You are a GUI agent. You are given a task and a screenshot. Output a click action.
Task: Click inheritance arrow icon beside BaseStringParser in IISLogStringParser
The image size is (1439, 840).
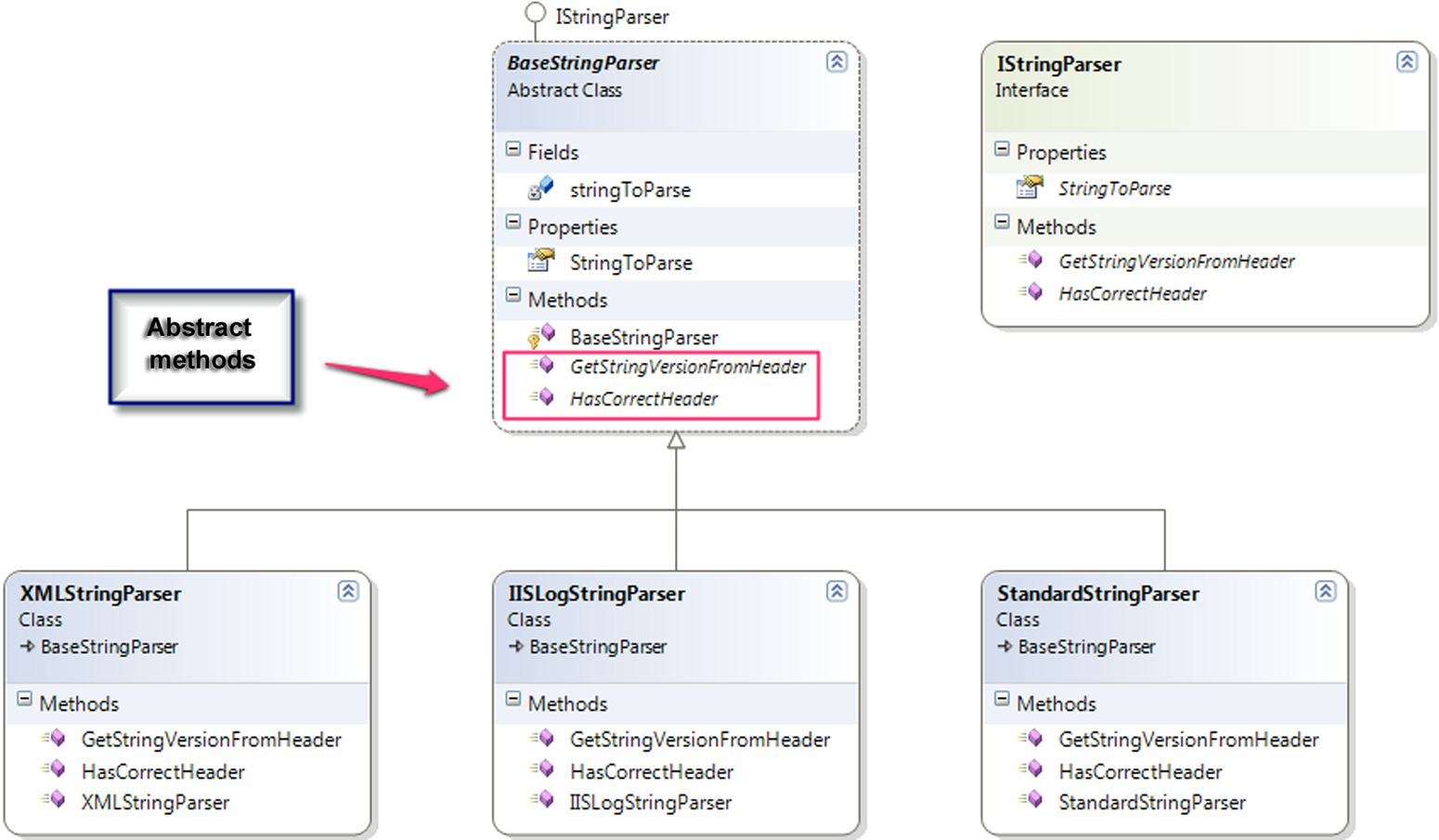pyautogui.click(x=516, y=646)
